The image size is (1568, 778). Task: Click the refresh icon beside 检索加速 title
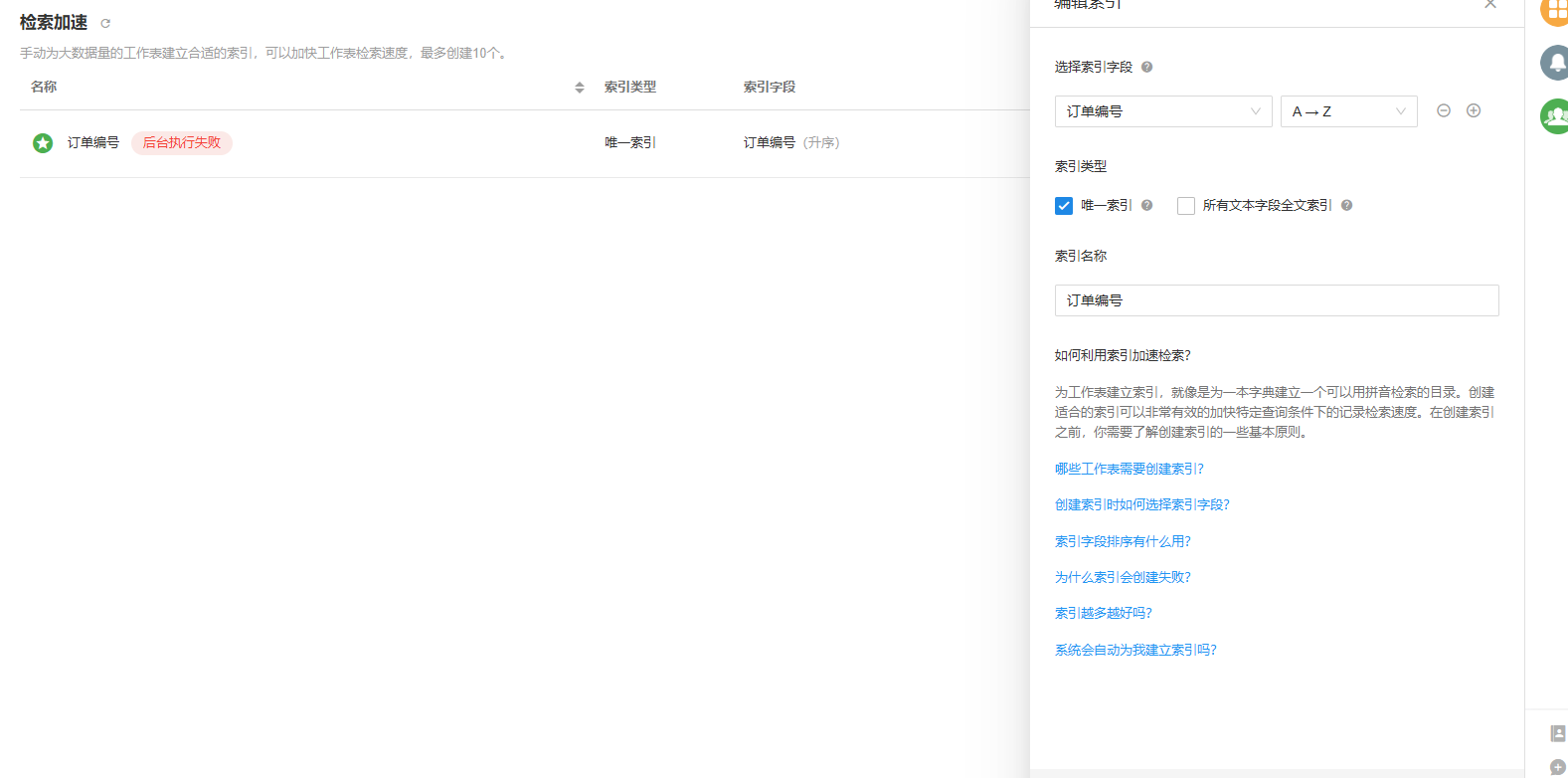(105, 23)
